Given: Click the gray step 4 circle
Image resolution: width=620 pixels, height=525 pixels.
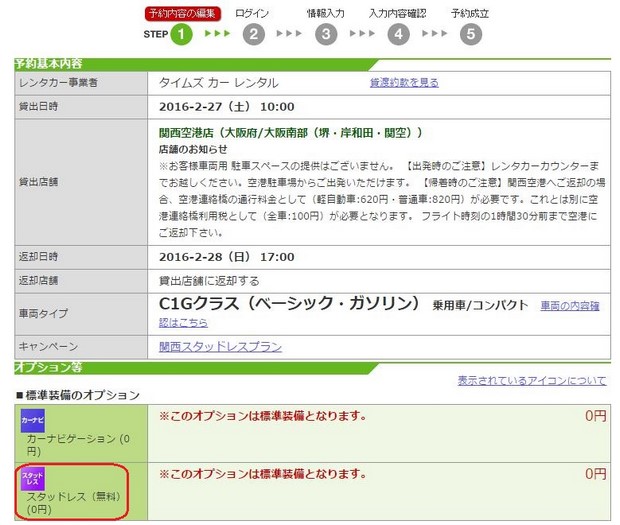Looking at the screenshot, I should pos(399,35).
